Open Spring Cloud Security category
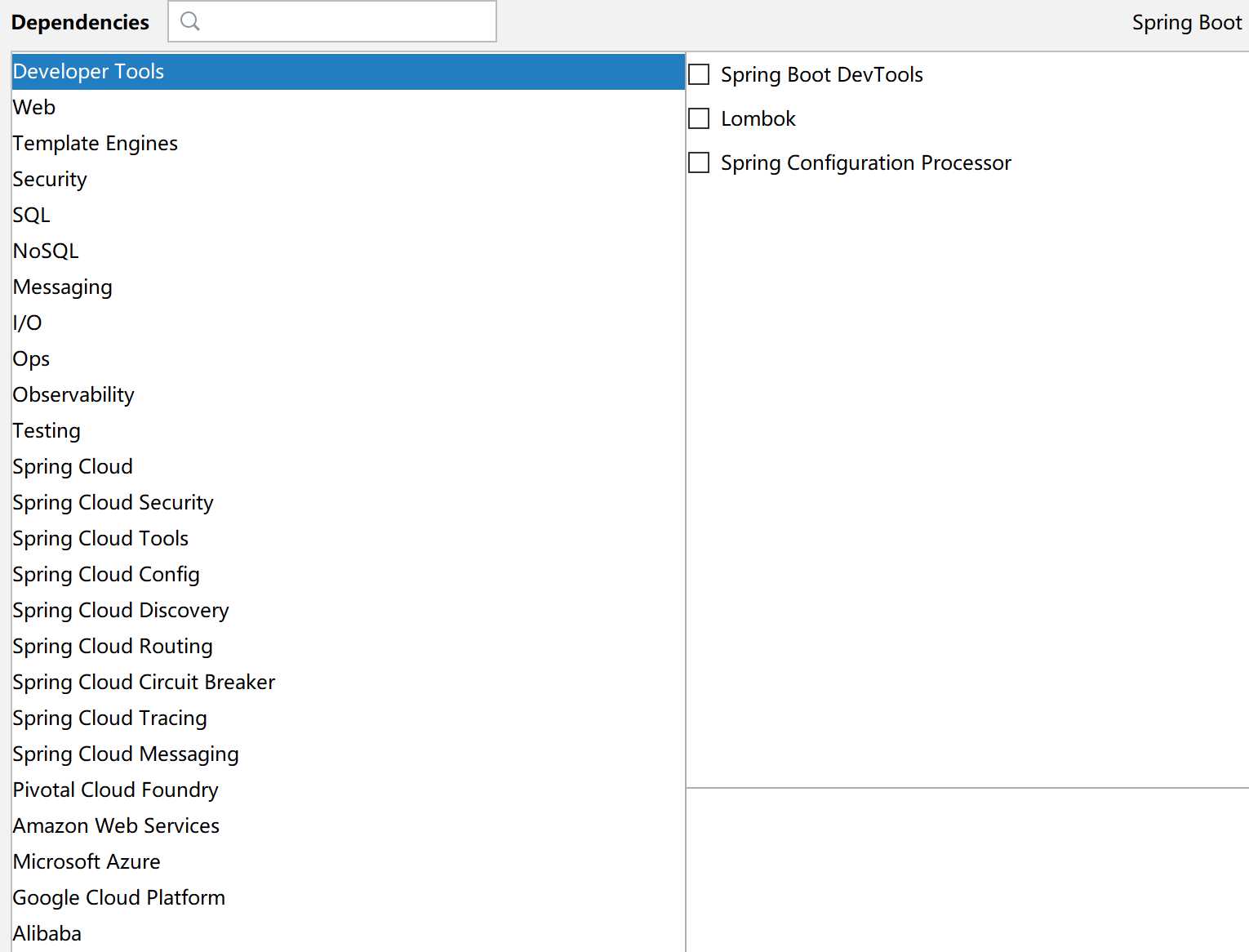Viewport: 1249px width, 952px height. point(349,503)
